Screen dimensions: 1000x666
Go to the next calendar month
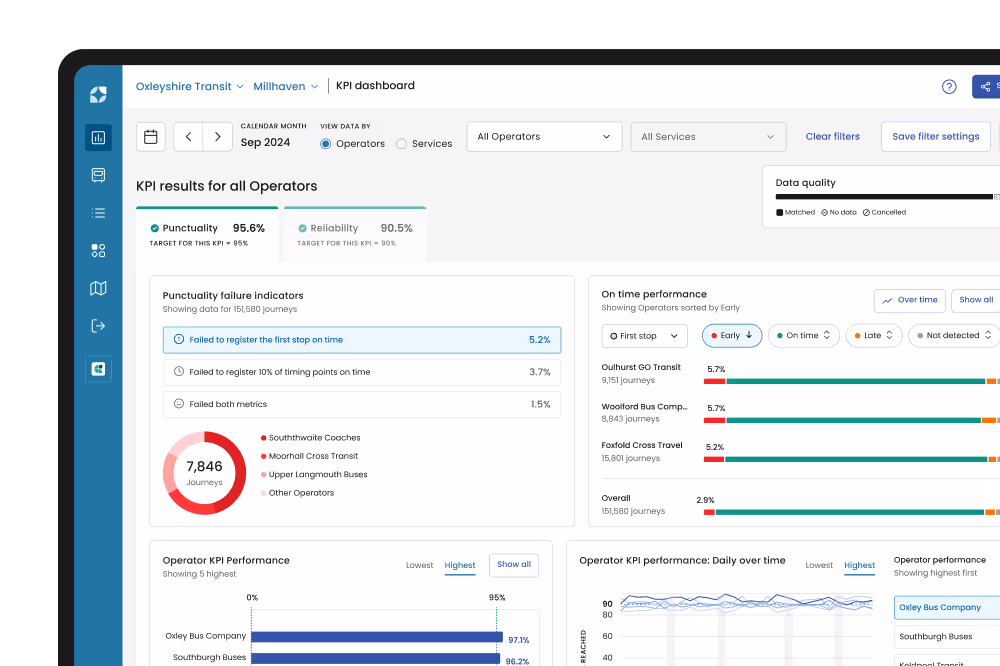[x=217, y=137]
